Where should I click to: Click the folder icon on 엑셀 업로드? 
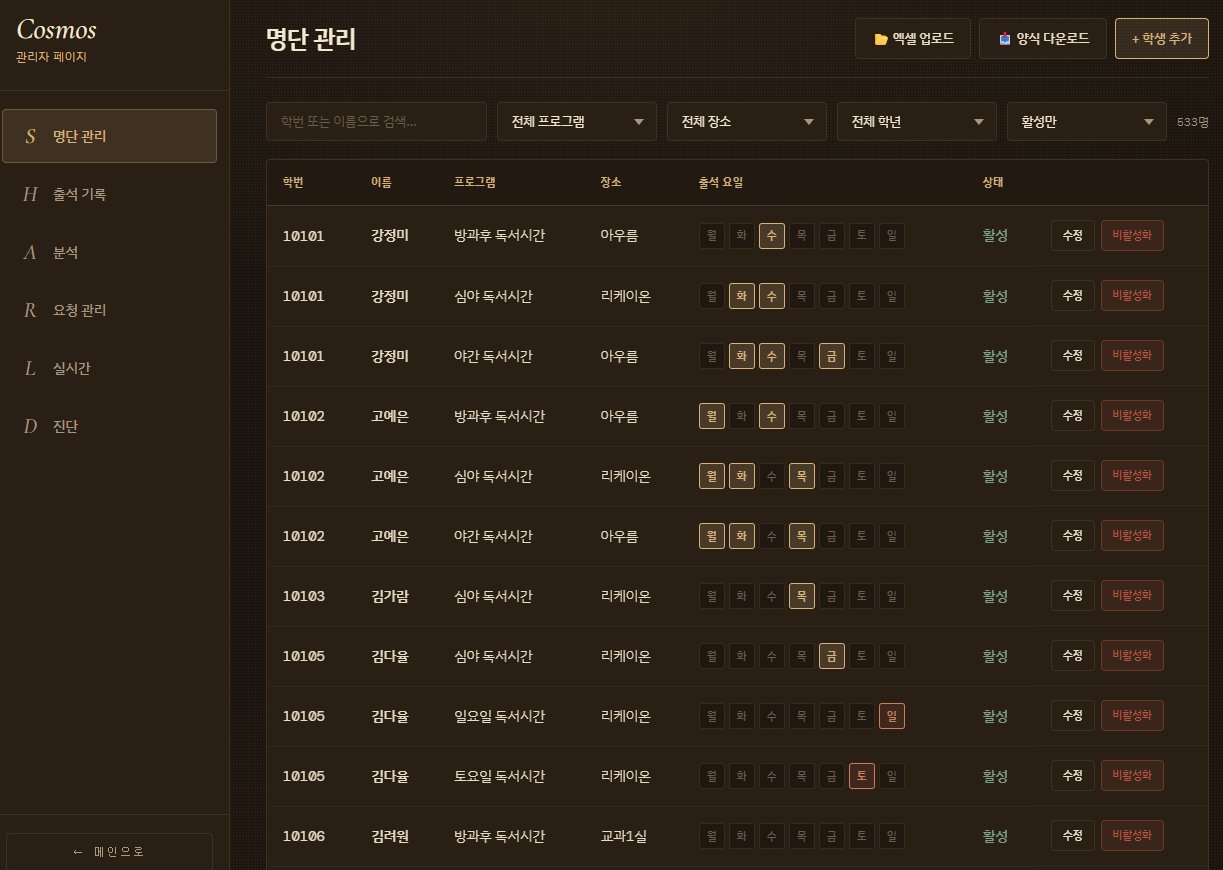[x=881, y=39]
